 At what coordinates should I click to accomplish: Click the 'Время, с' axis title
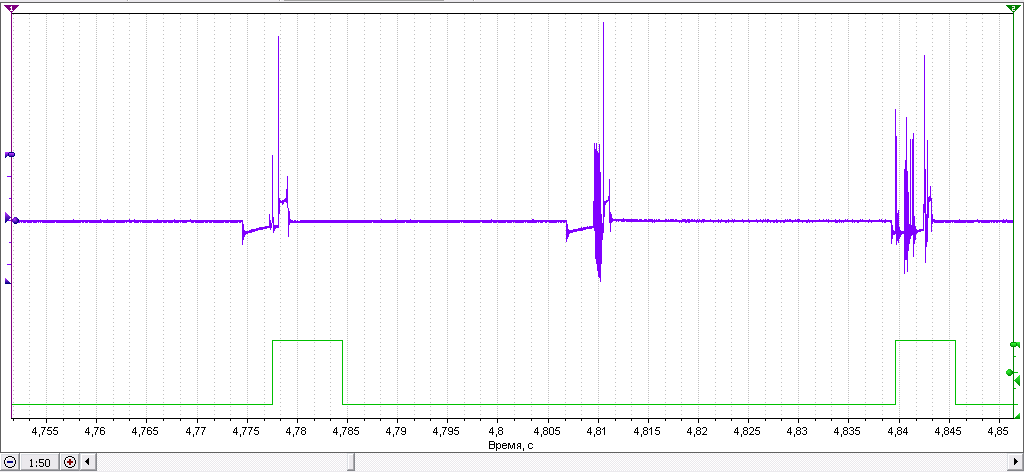click(x=512, y=446)
